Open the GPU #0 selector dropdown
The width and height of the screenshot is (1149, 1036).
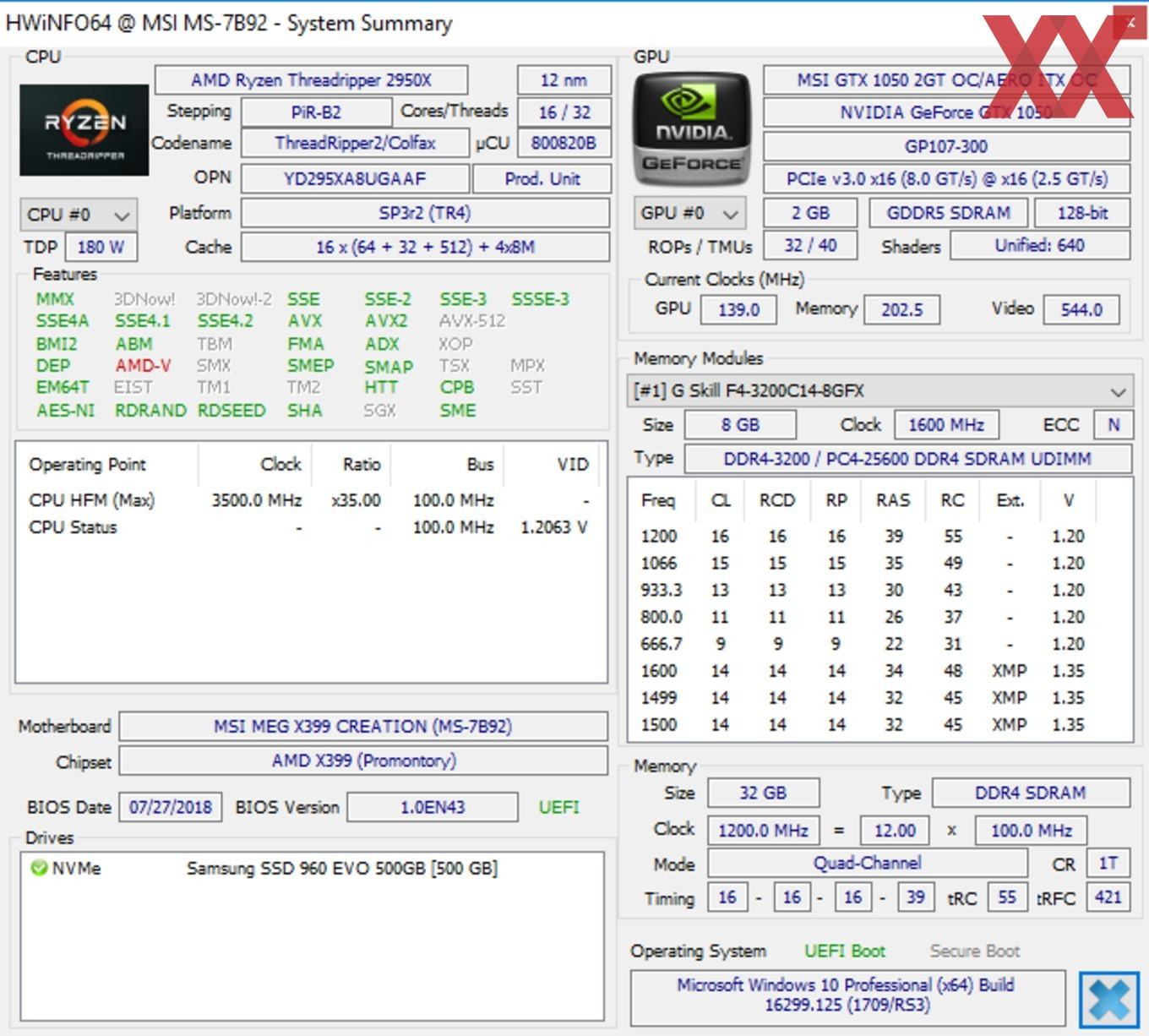pos(690,213)
